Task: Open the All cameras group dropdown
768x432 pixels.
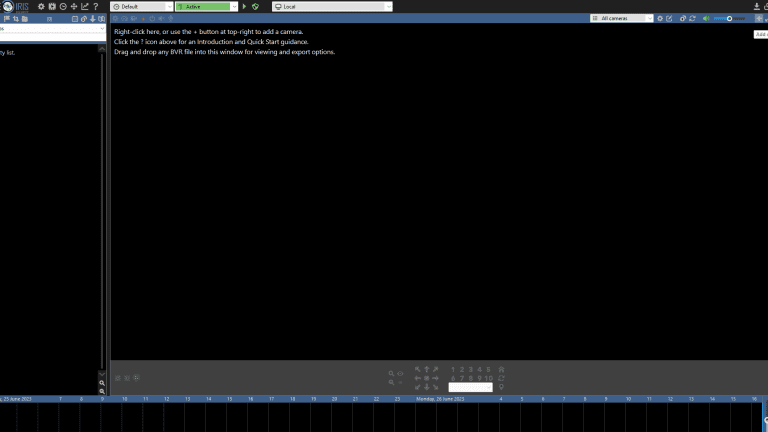Action: pyautogui.click(x=621, y=18)
